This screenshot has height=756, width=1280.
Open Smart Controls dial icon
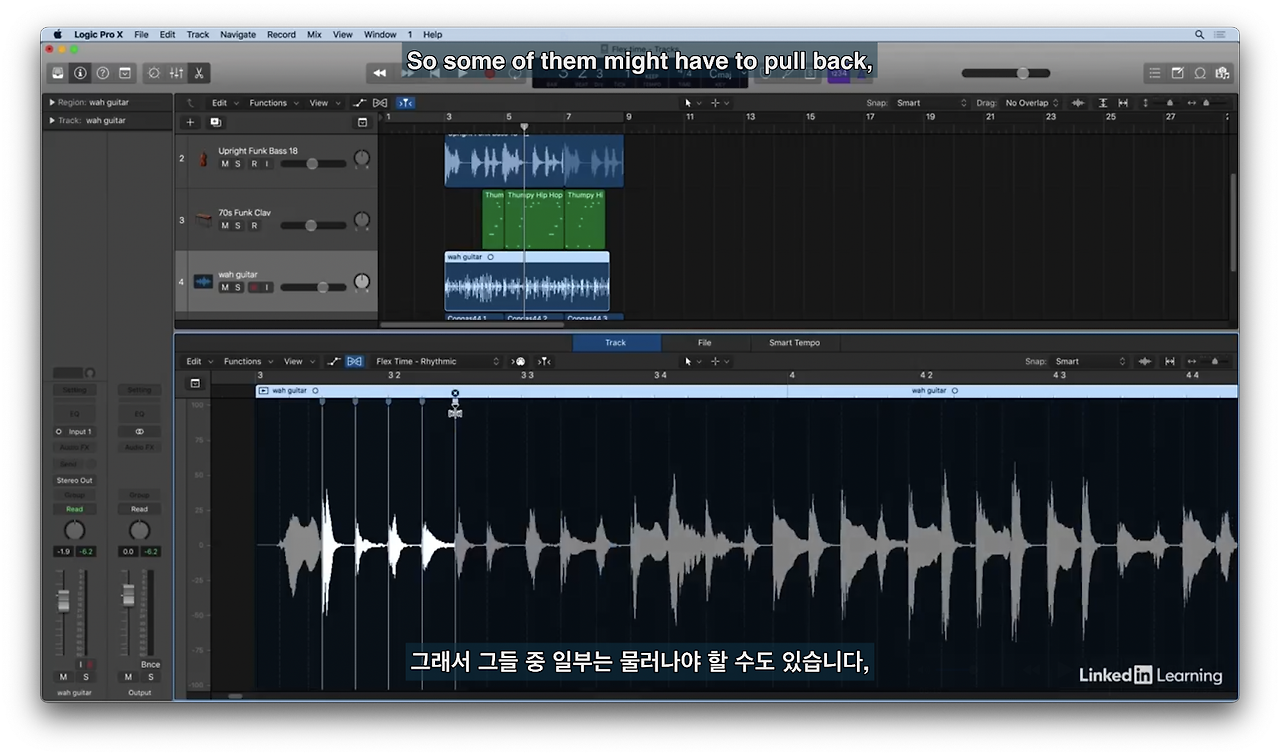(x=154, y=73)
